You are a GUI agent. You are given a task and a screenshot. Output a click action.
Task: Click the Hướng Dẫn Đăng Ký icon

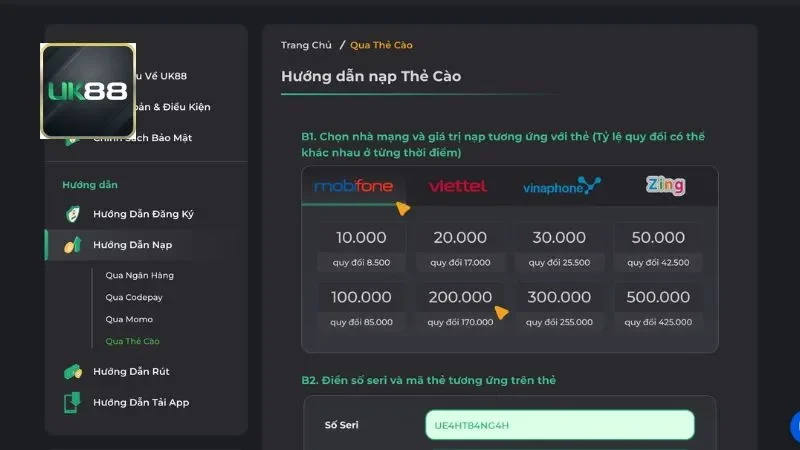(72, 214)
